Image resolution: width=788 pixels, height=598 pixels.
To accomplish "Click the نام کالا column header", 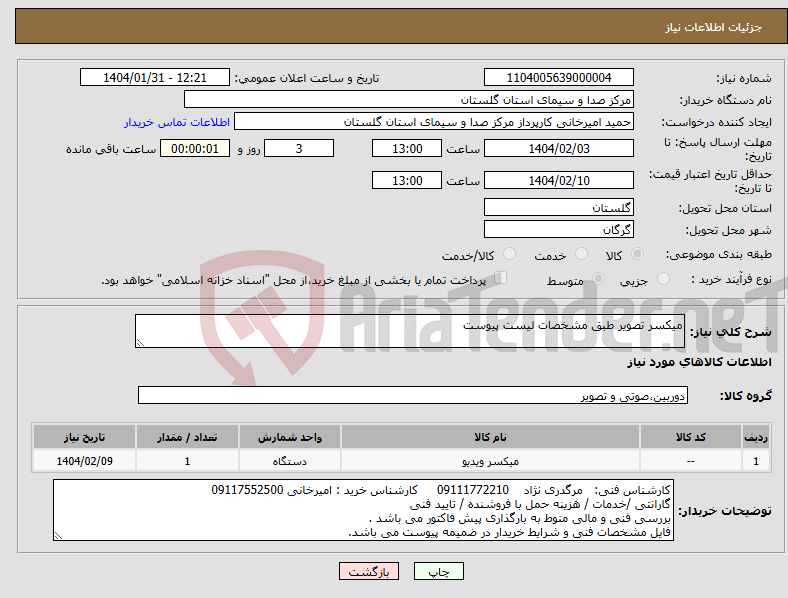I will tap(490, 437).
